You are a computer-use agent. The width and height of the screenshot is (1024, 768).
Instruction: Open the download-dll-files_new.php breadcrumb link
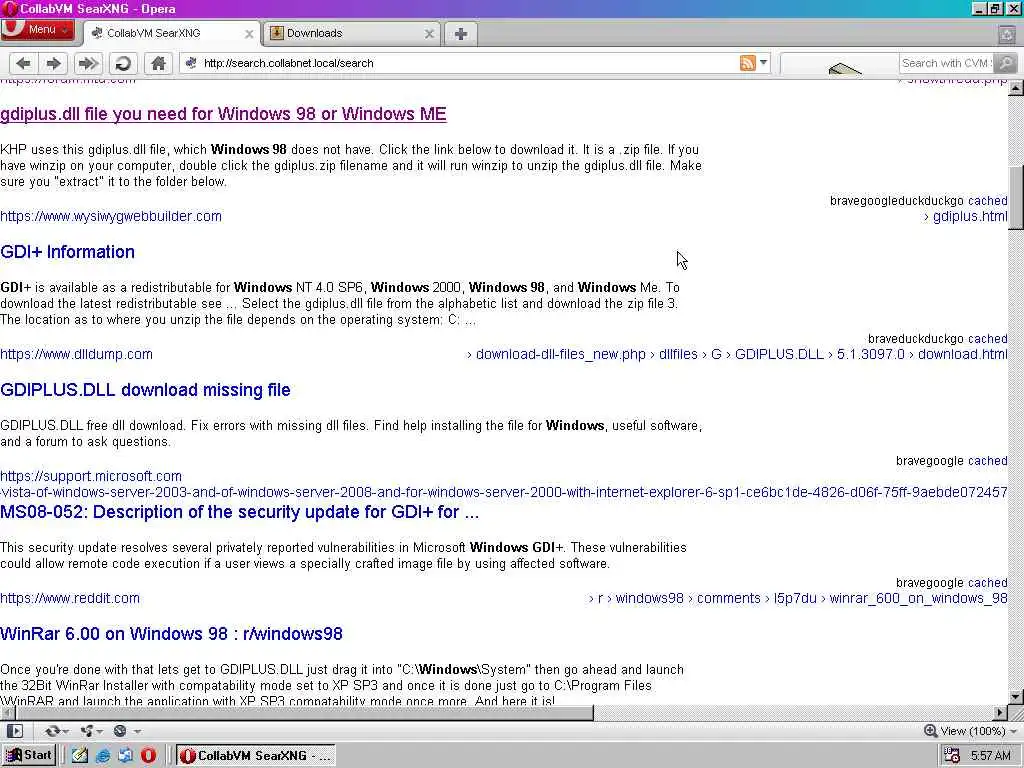click(x=560, y=354)
